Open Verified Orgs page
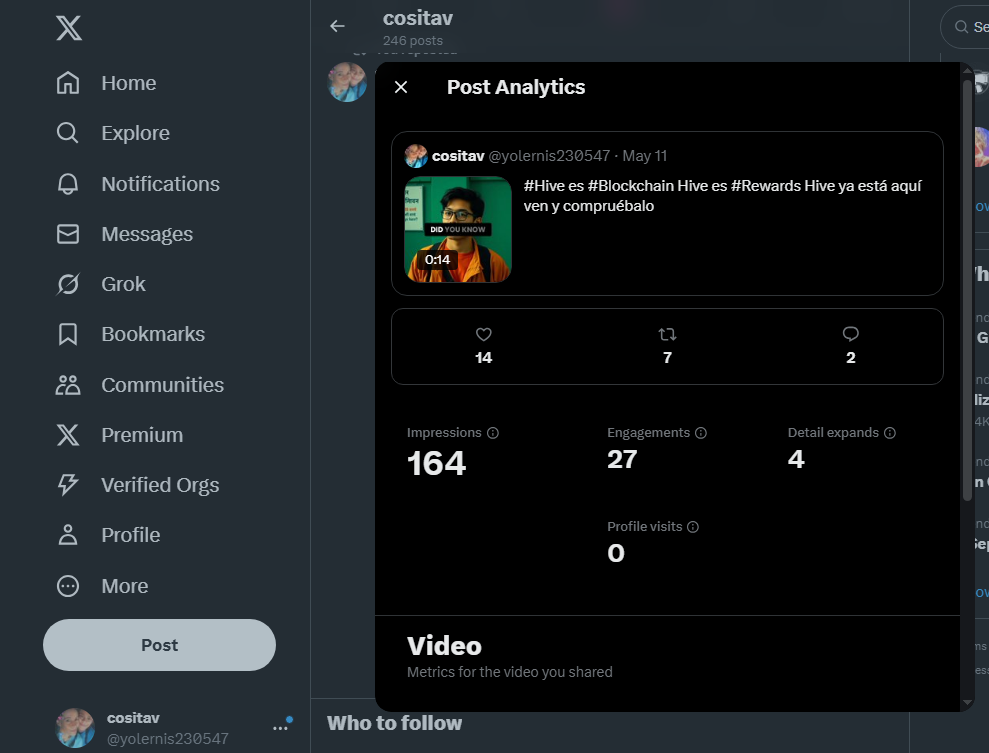Image resolution: width=989 pixels, height=753 pixels. [x=160, y=485]
